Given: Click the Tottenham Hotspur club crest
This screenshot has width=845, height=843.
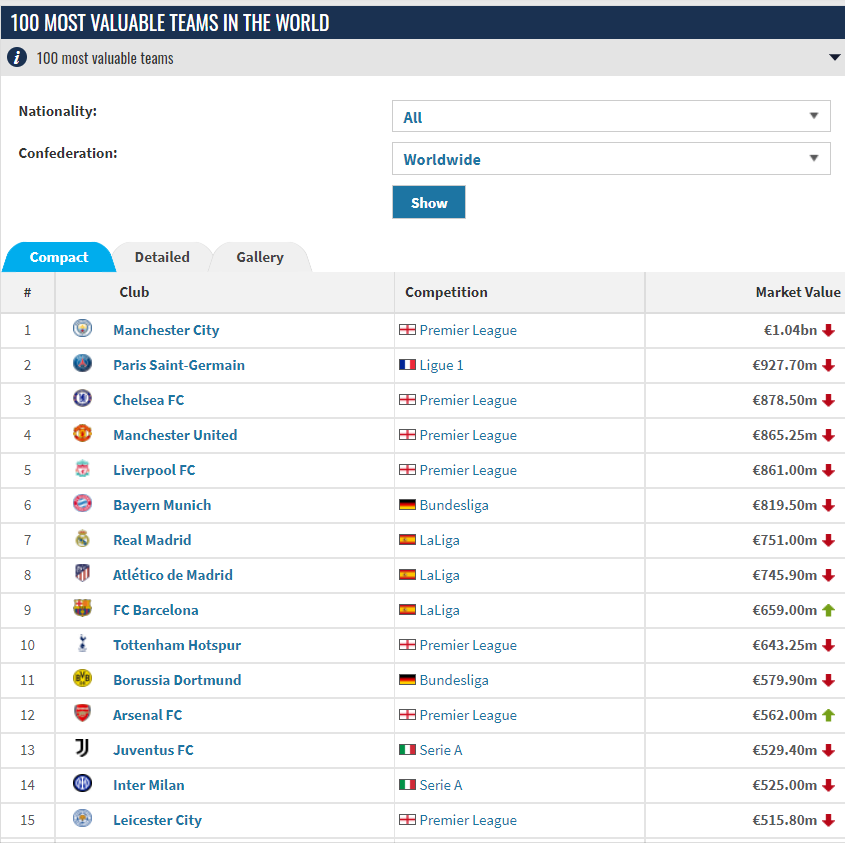Looking at the screenshot, I should coord(82,644).
